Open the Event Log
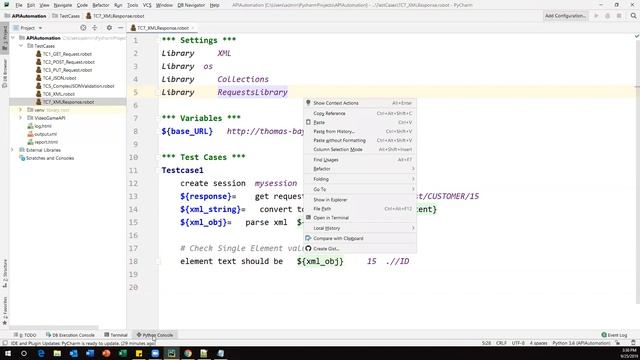 click(614, 335)
